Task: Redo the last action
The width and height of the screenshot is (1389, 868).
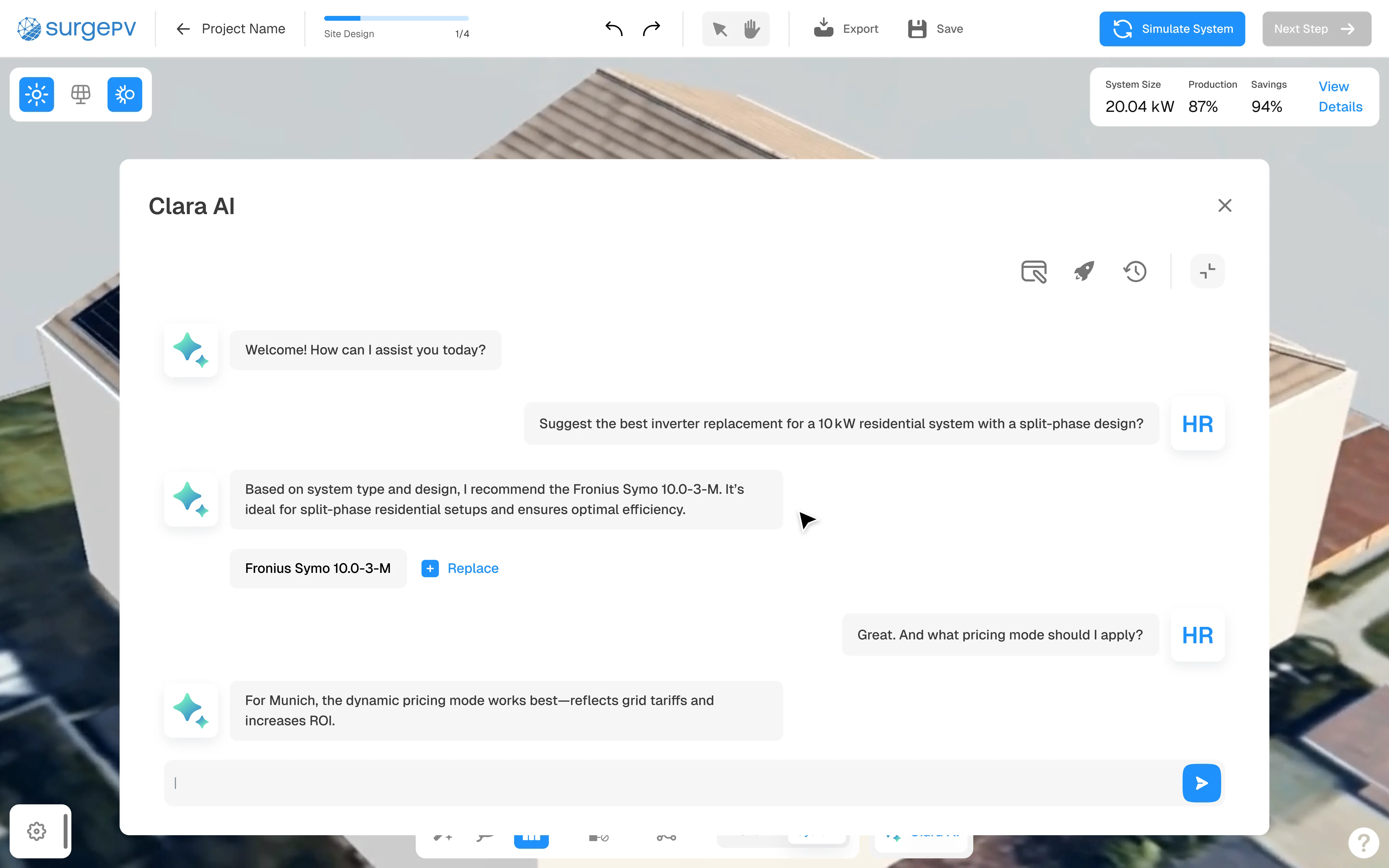Action: [x=651, y=28]
